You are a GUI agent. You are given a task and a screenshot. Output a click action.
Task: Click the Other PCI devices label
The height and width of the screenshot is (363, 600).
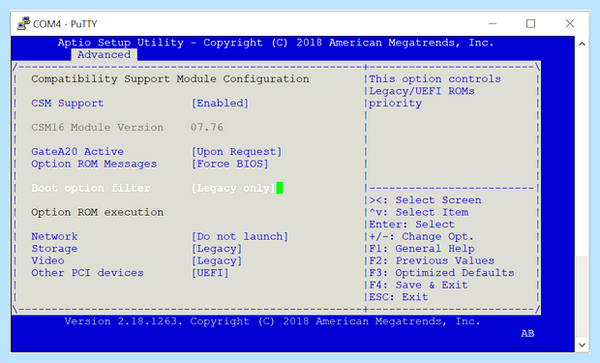87,273
